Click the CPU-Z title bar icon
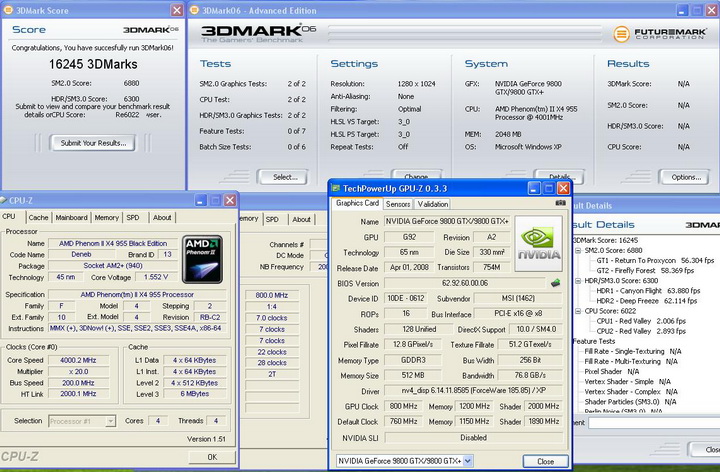This screenshot has width=720, height=472. 3,200
